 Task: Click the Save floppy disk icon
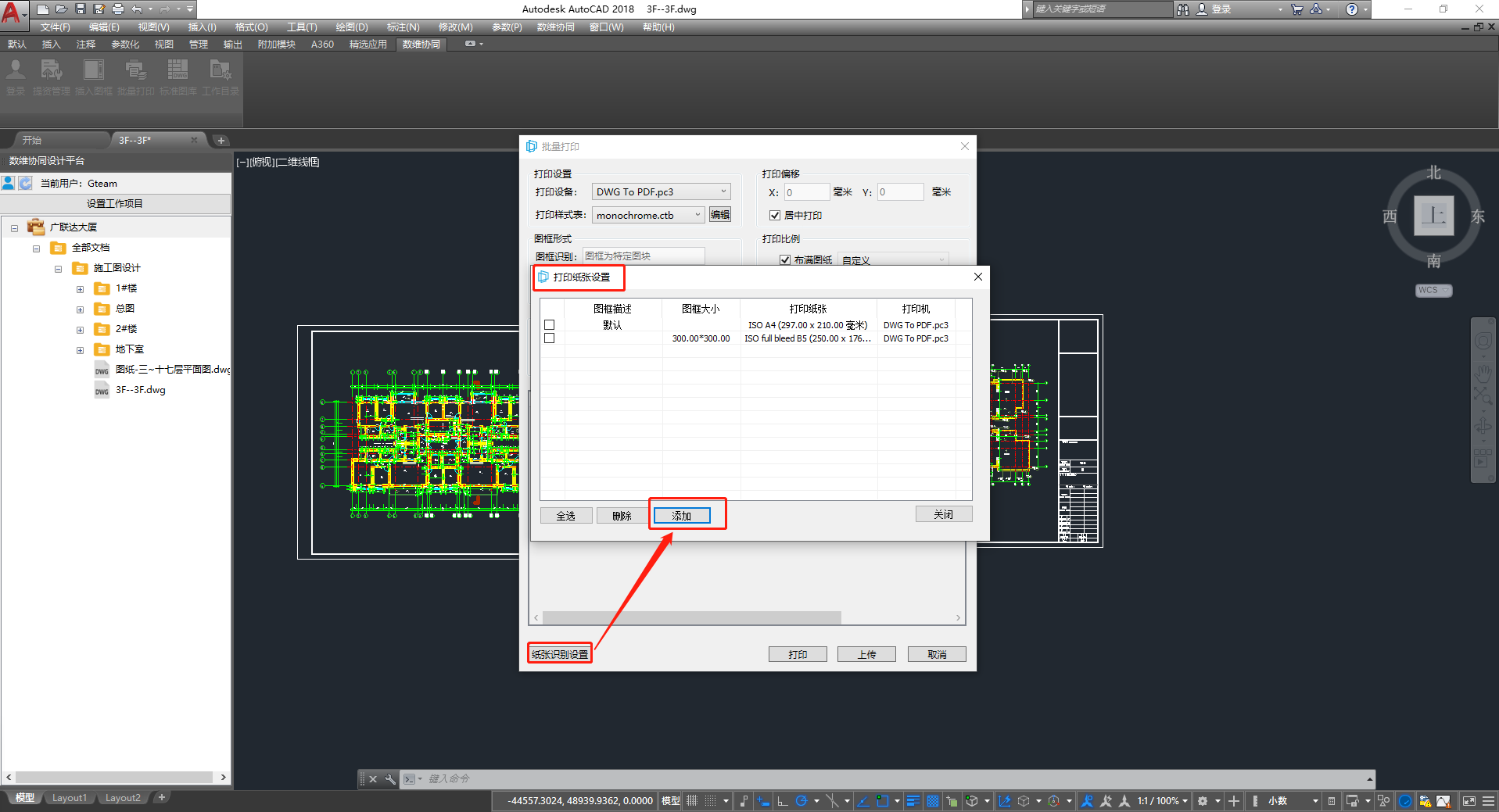81,9
